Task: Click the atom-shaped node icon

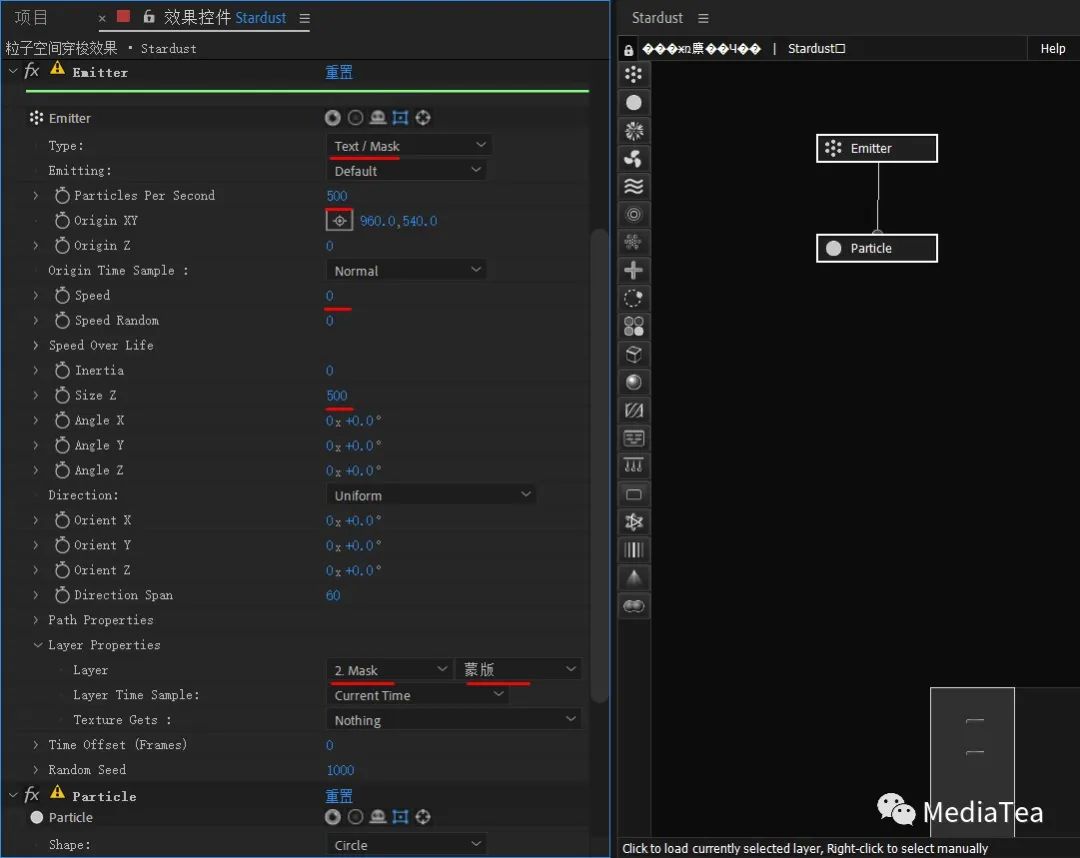Action: tap(634, 523)
